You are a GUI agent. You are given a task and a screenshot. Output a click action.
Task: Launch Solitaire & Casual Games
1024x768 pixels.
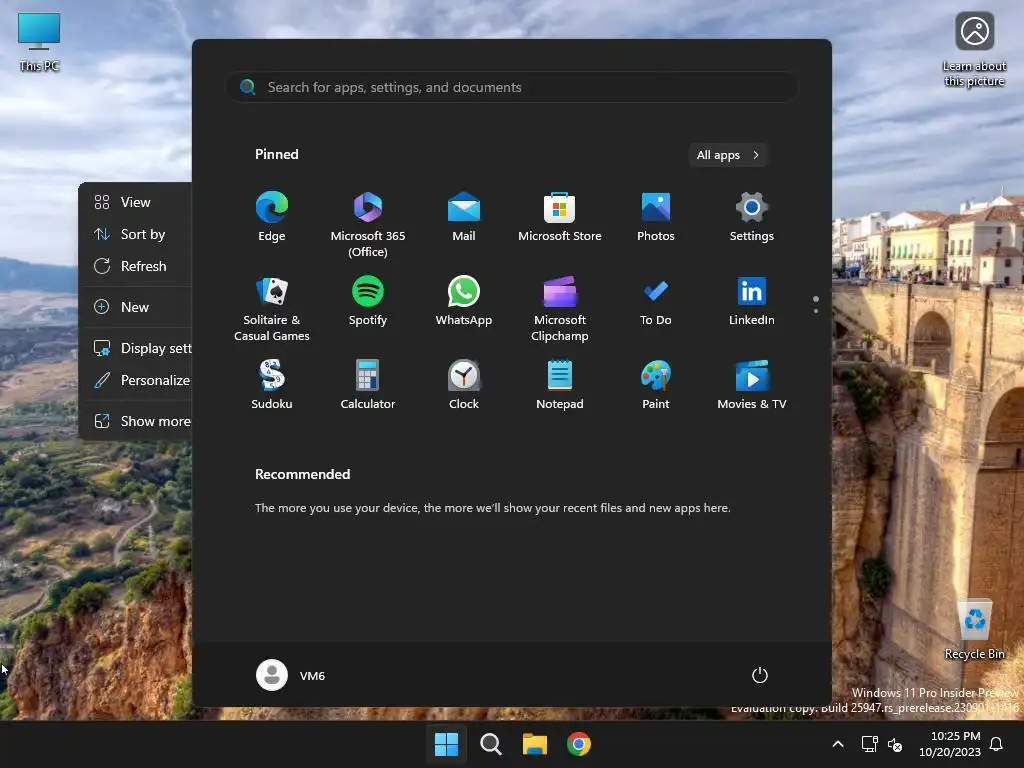point(272,309)
